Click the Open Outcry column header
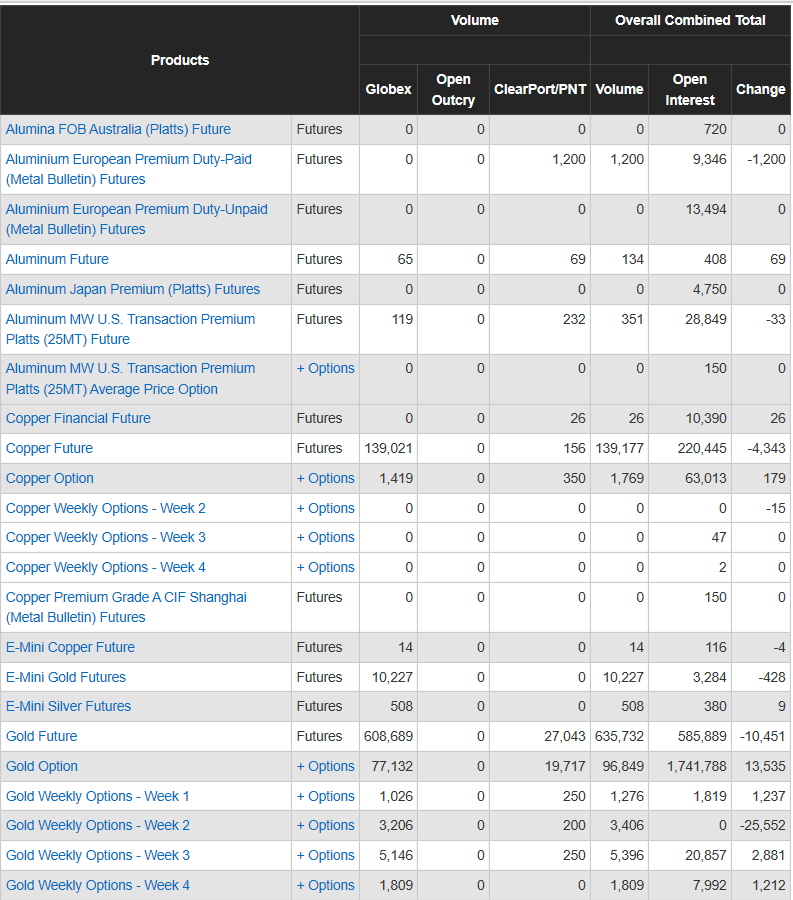793x900 pixels. click(453, 90)
